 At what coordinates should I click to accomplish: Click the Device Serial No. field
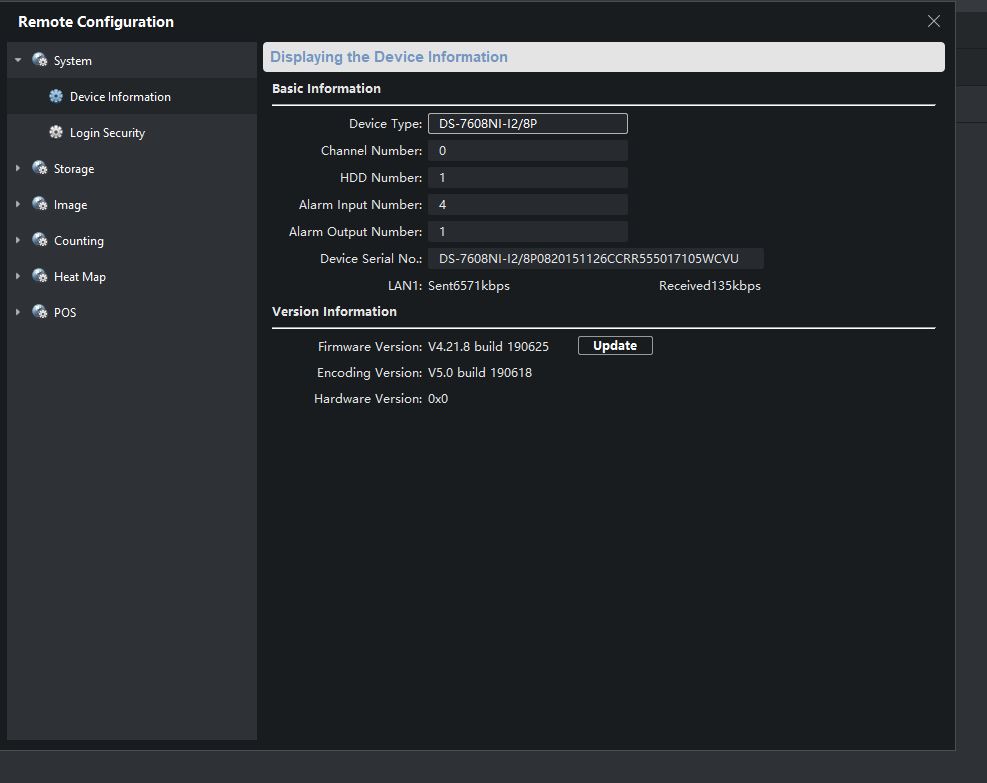(595, 259)
